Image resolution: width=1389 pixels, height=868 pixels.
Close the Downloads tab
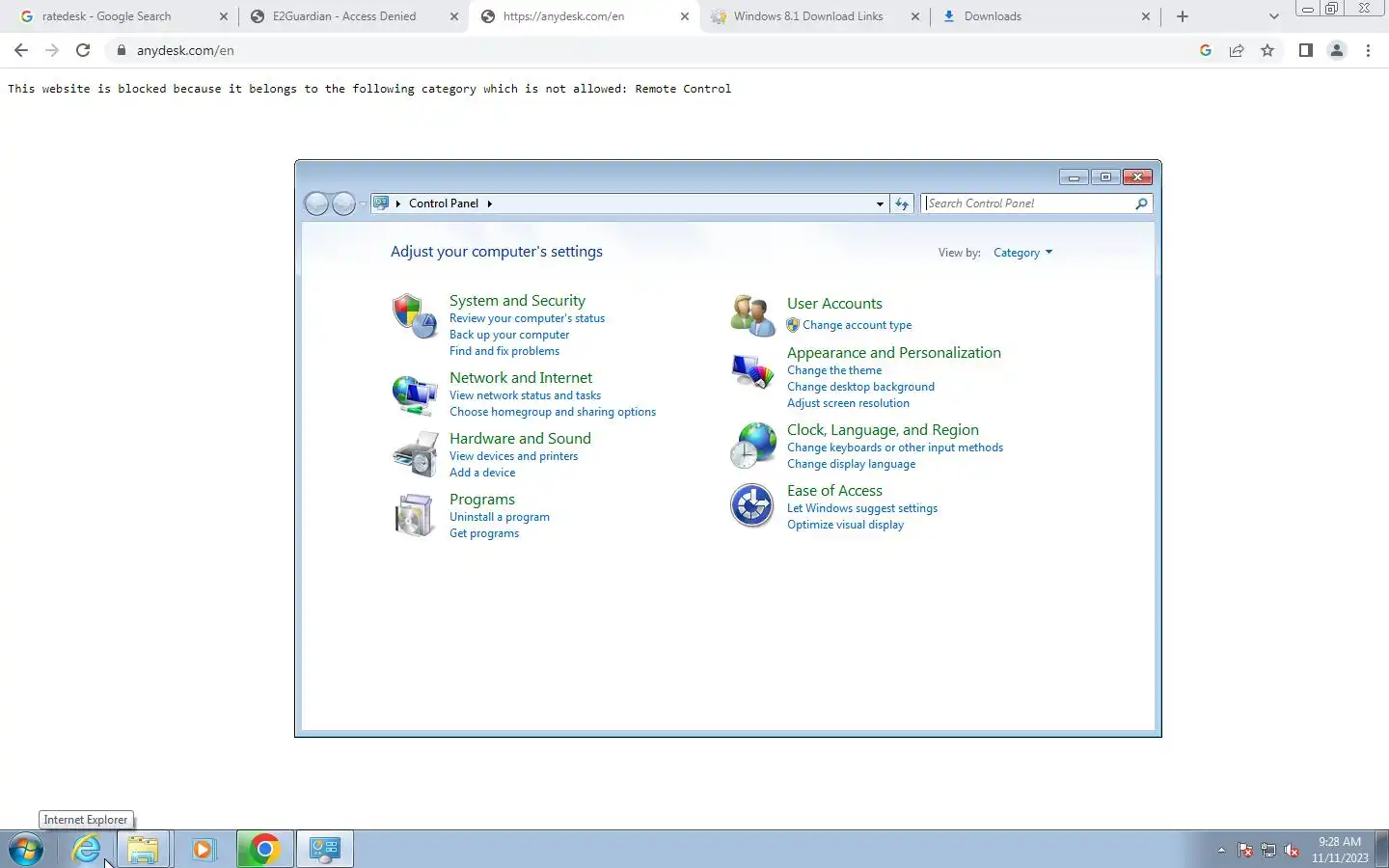pos(1146,16)
